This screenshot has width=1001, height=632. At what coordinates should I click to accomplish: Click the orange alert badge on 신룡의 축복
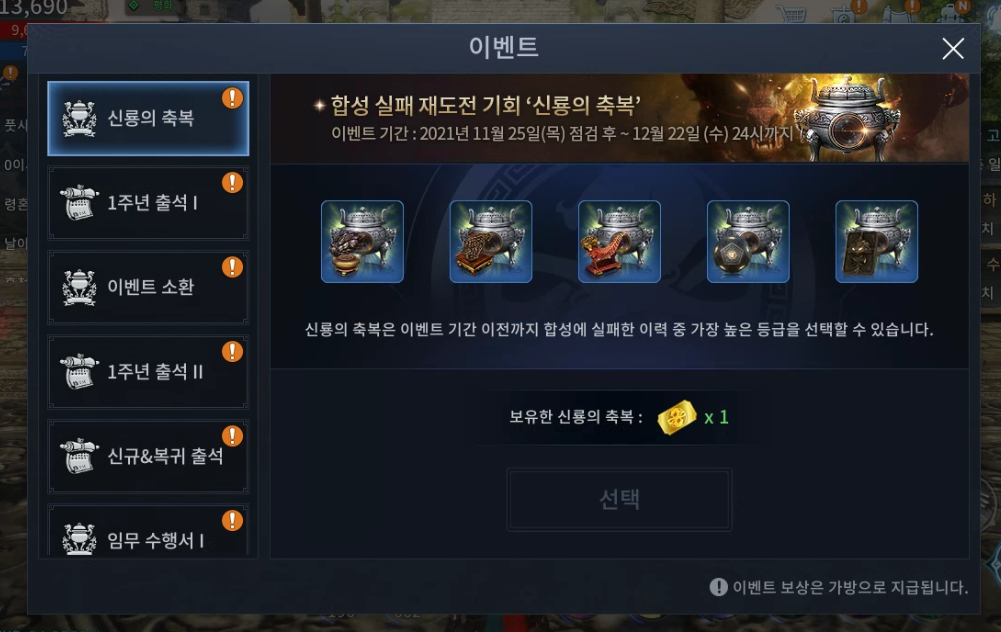[x=232, y=98]
